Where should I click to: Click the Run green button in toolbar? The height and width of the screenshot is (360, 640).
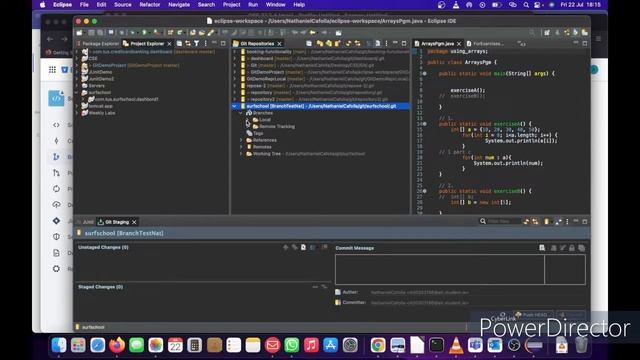[x=144, y=33]
